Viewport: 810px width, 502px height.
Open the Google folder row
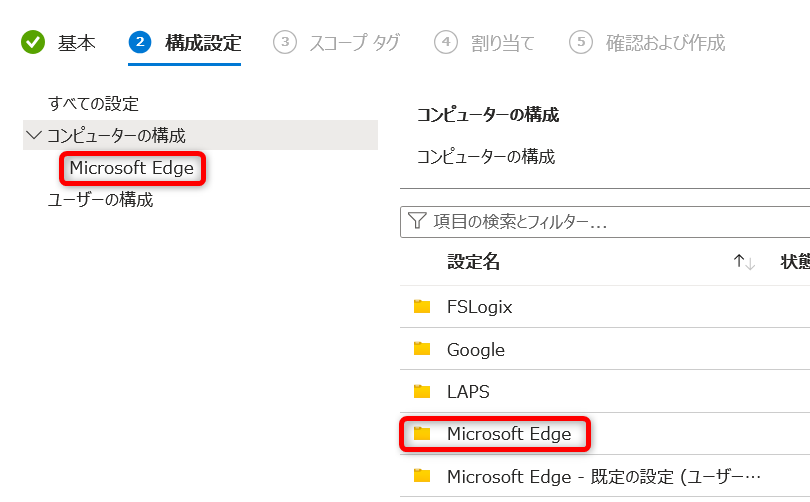pos(605,349)
